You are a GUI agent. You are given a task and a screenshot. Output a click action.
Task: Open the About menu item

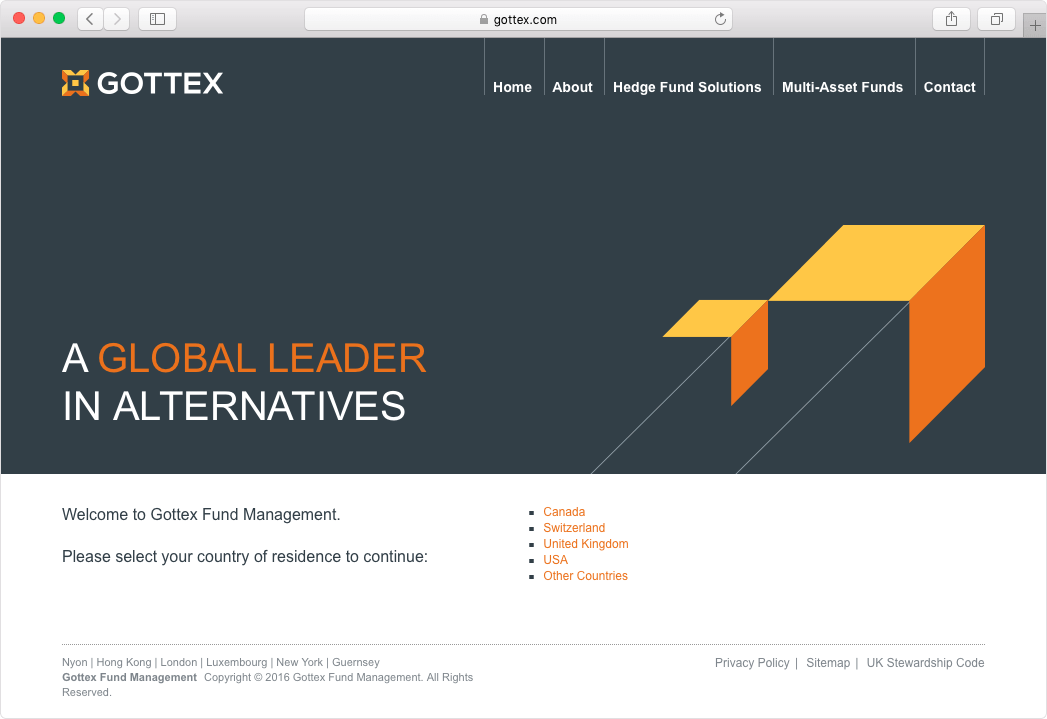572,87
